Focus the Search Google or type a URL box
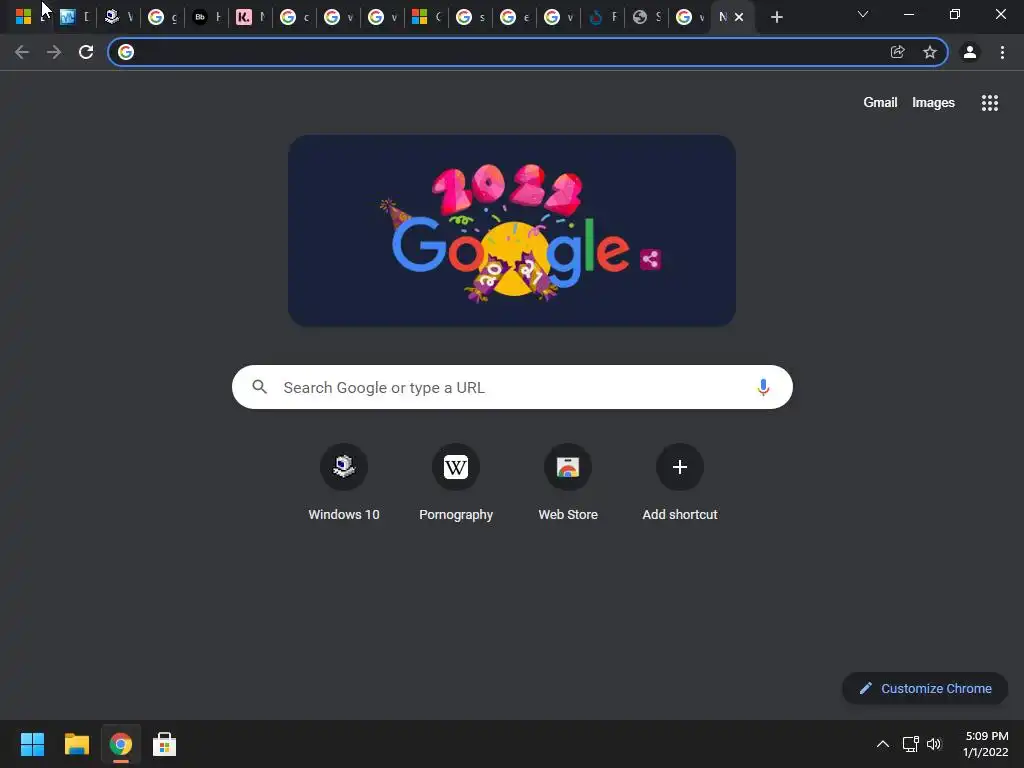Screen dimensions: 1024x768 pos(512,387)
